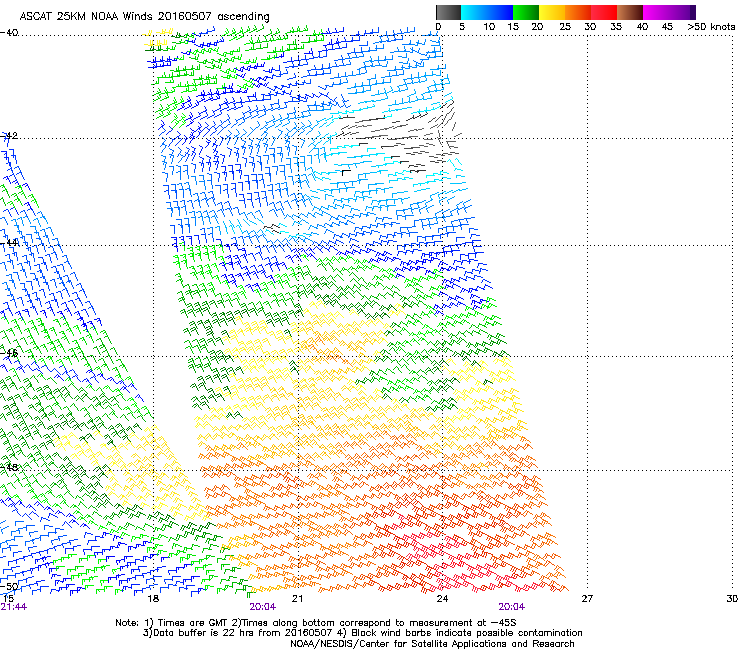Select the yellow 20–25 knots legend segment
Viewport: 740px width, 650px height.
tap(552, 12)
